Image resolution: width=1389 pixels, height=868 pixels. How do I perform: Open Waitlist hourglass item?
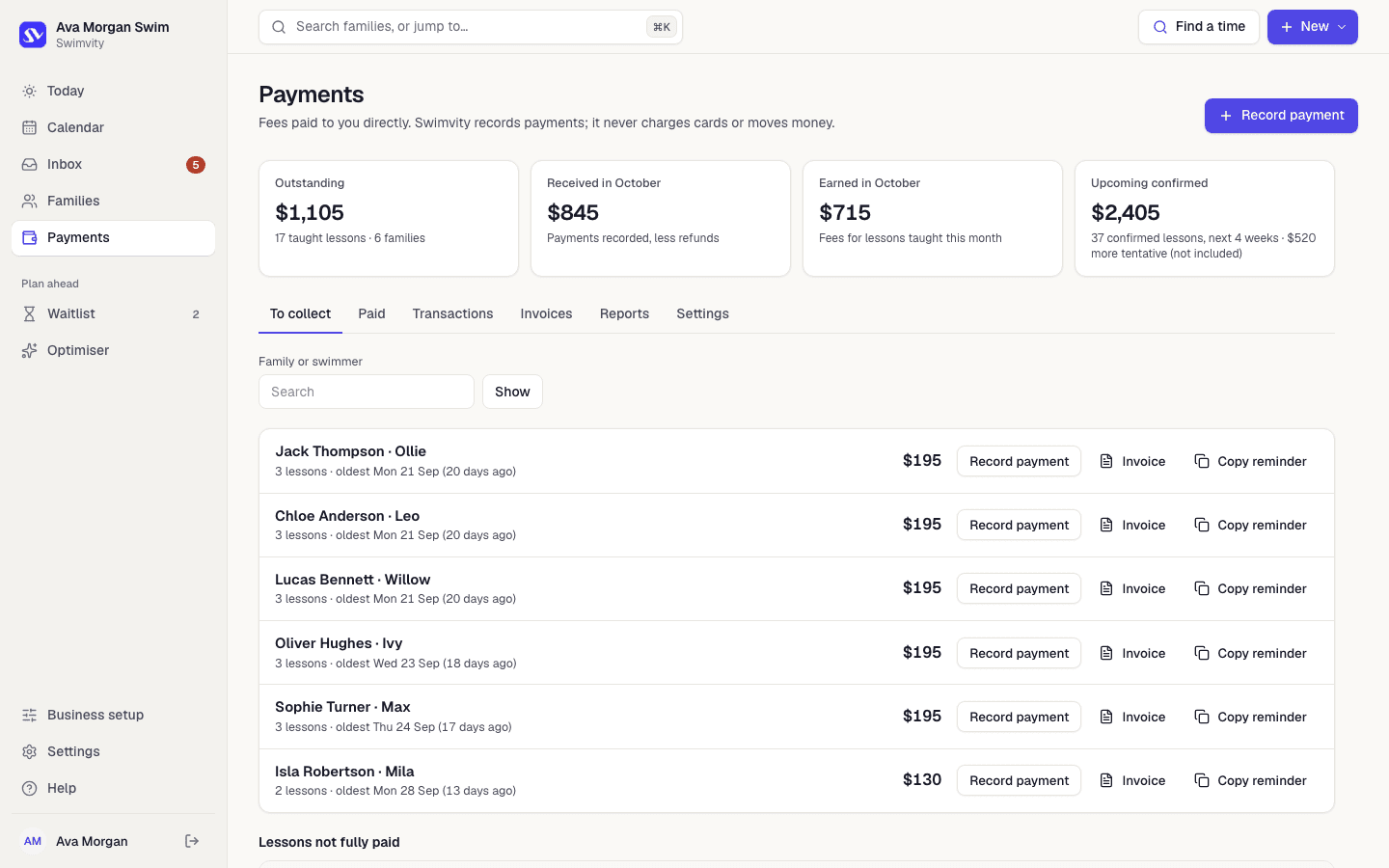click(113, 313)
